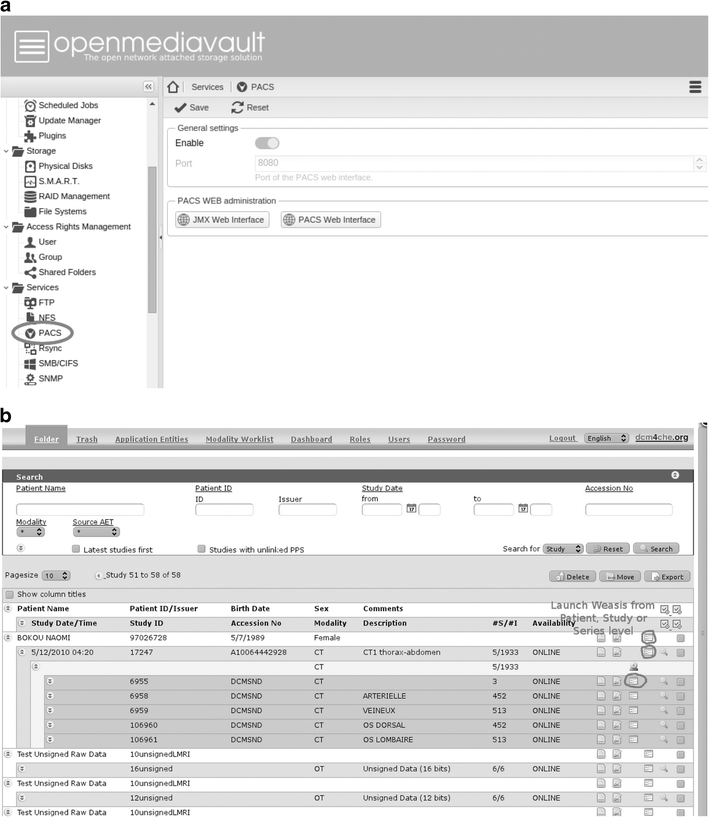Open S.M.A.R.T. in sidebar
This screenshot has width=709, height=817.
pos(52,181)
